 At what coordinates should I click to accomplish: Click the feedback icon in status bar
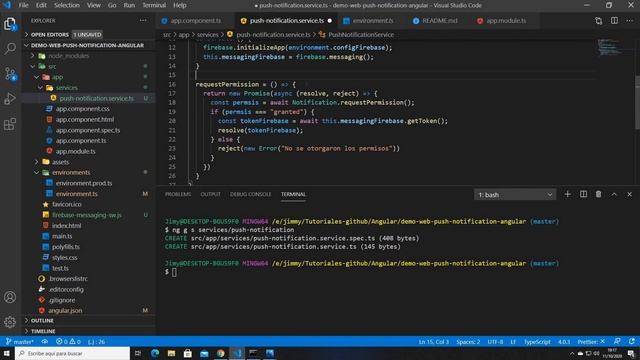coord(617,342)
